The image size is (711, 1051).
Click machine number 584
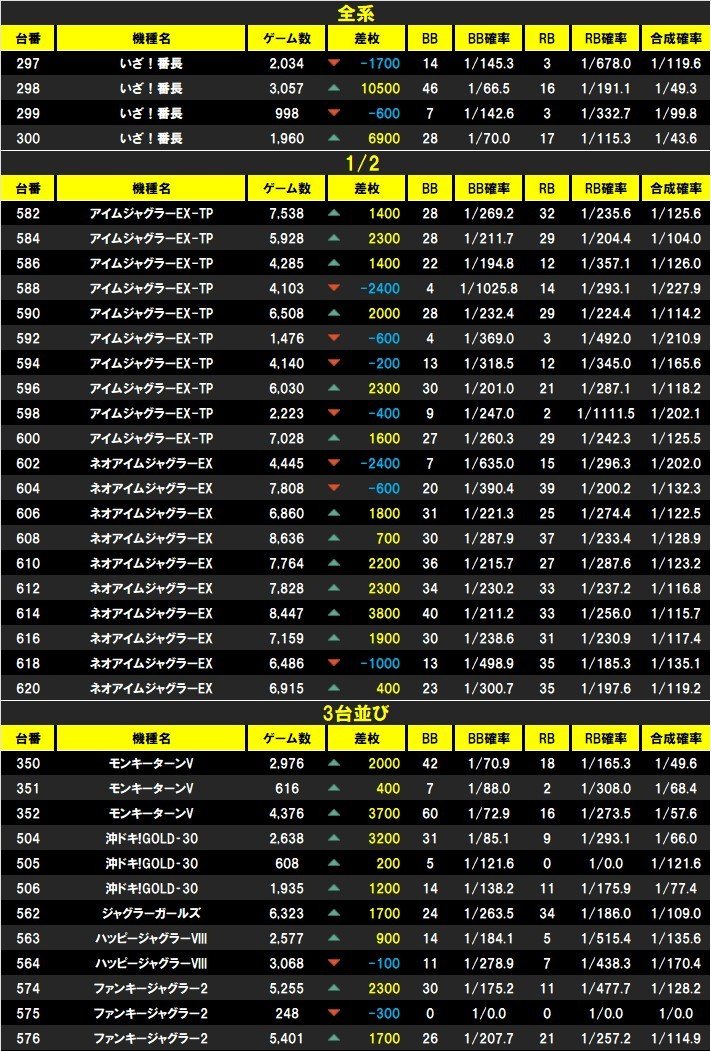click(28, 239)
